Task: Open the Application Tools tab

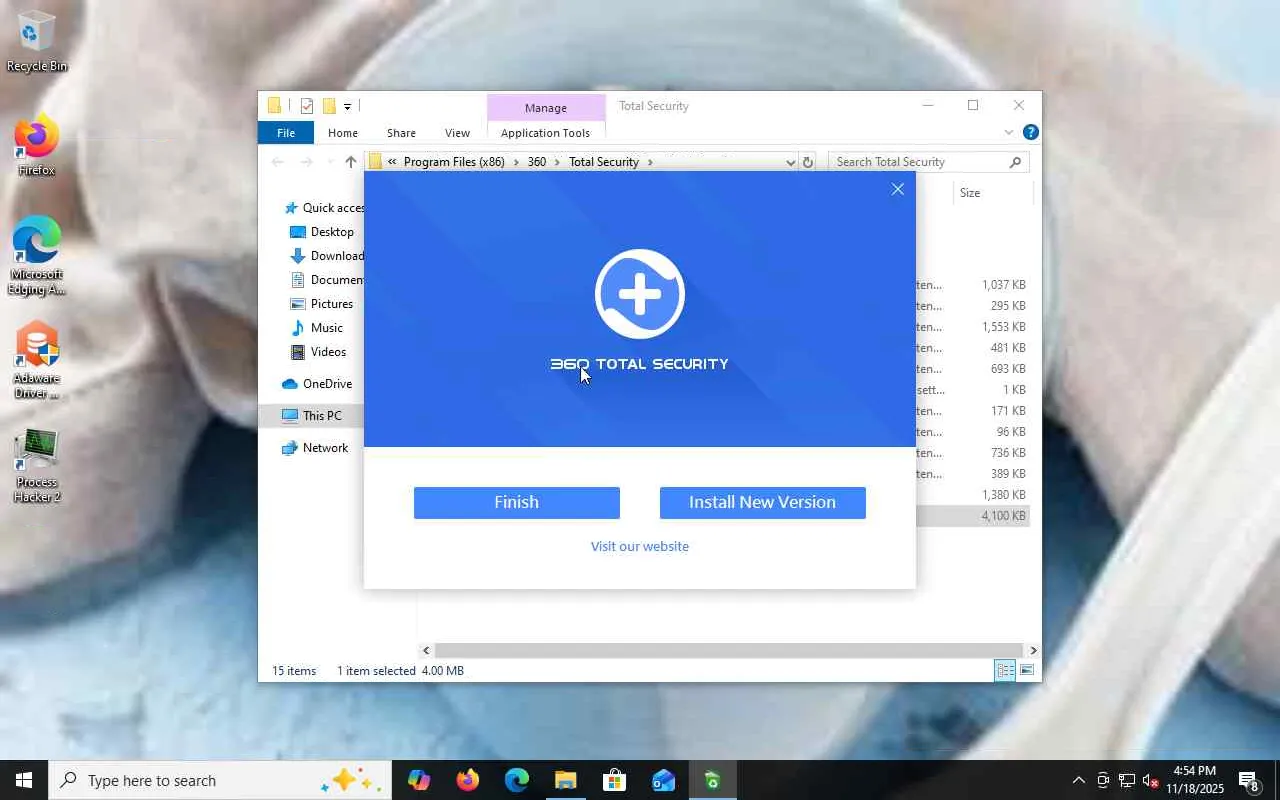Action: tap(545, 133)
